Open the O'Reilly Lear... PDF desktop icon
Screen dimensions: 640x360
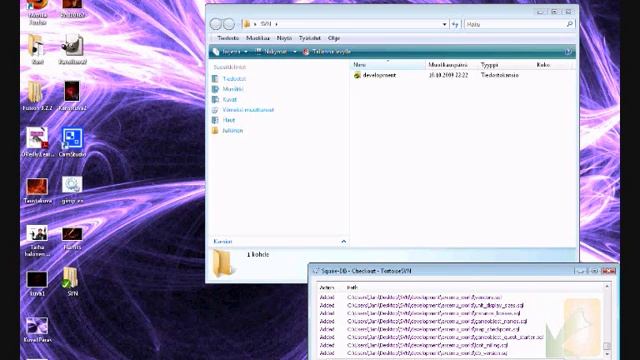coord(37,142)
